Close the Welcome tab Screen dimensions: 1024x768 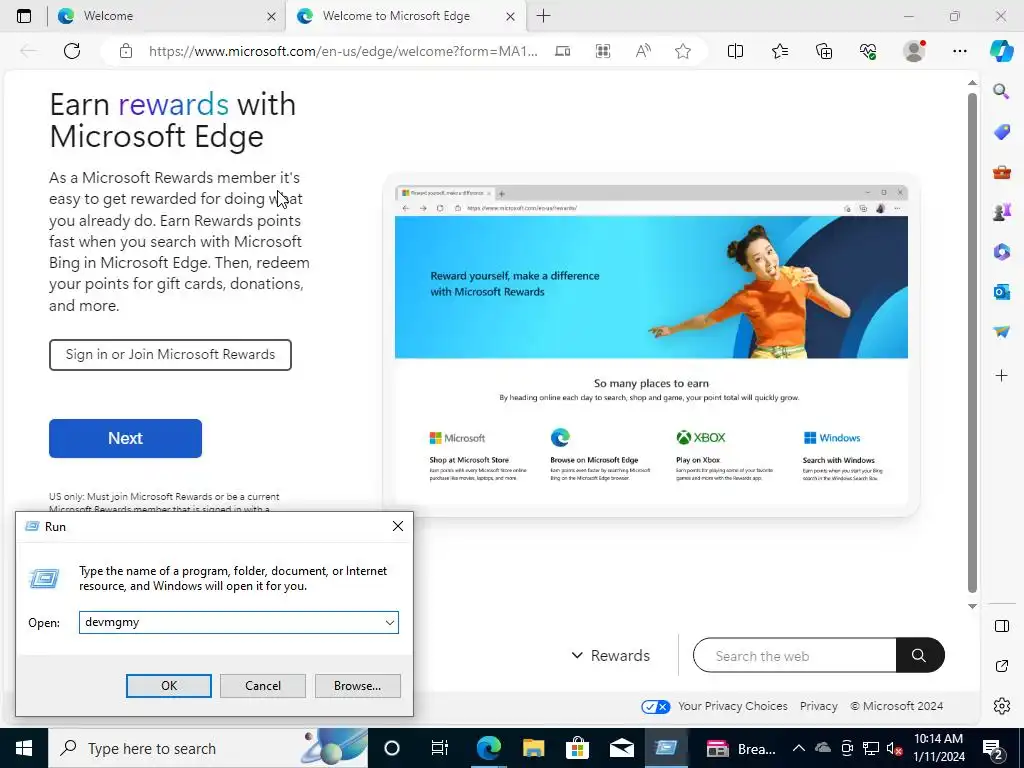pyautogui.click(x=271, y=17)
